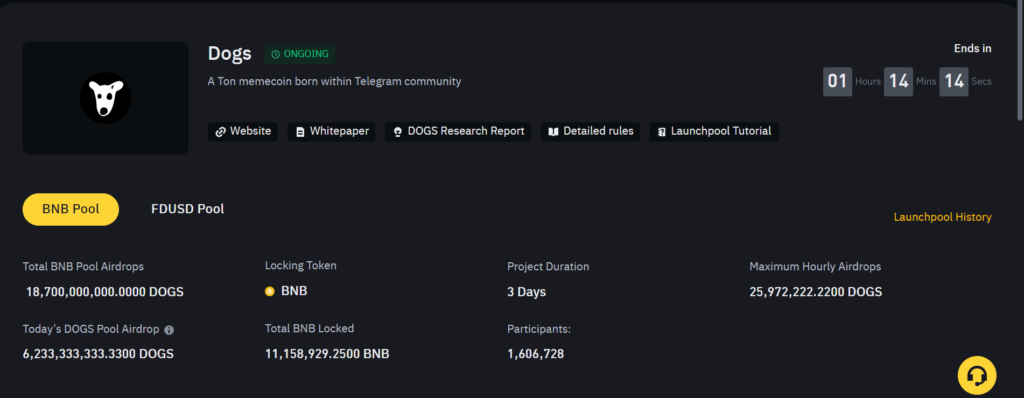Screen dimensions: 1024x398
Task: Click the Secs countdown box
Action: pyautogui.click(x=954, y=82)
